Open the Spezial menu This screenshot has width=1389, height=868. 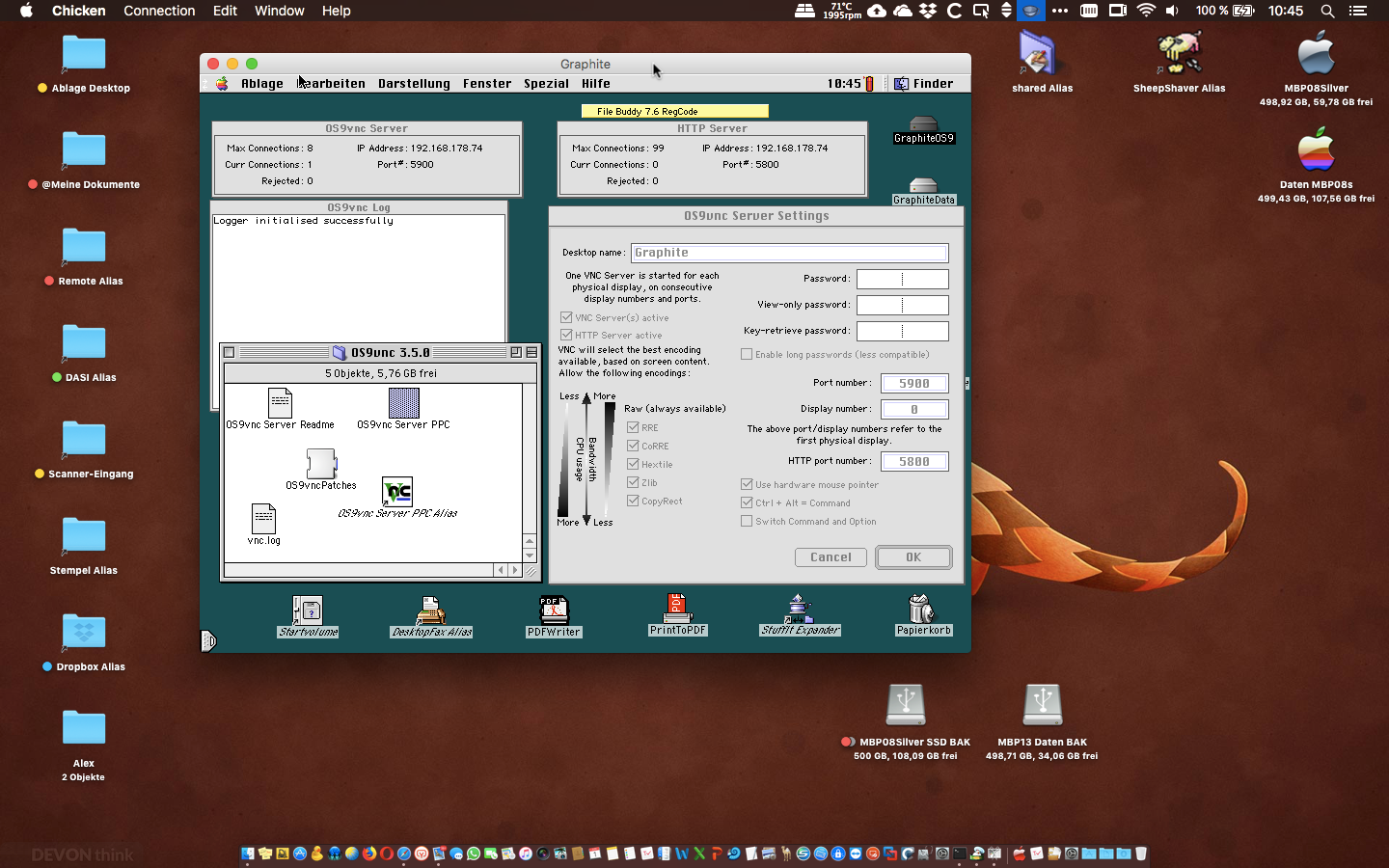[546, 84]
